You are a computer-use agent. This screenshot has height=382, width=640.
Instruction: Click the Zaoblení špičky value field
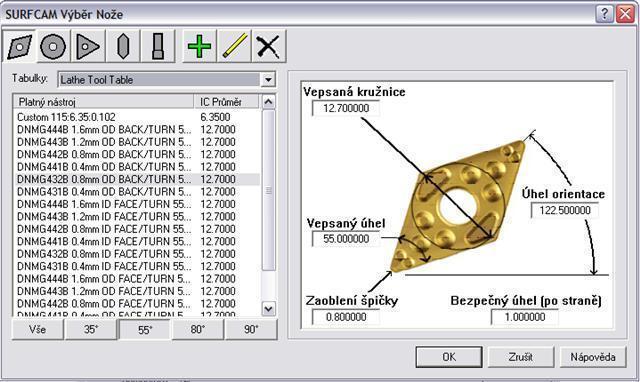346,317
